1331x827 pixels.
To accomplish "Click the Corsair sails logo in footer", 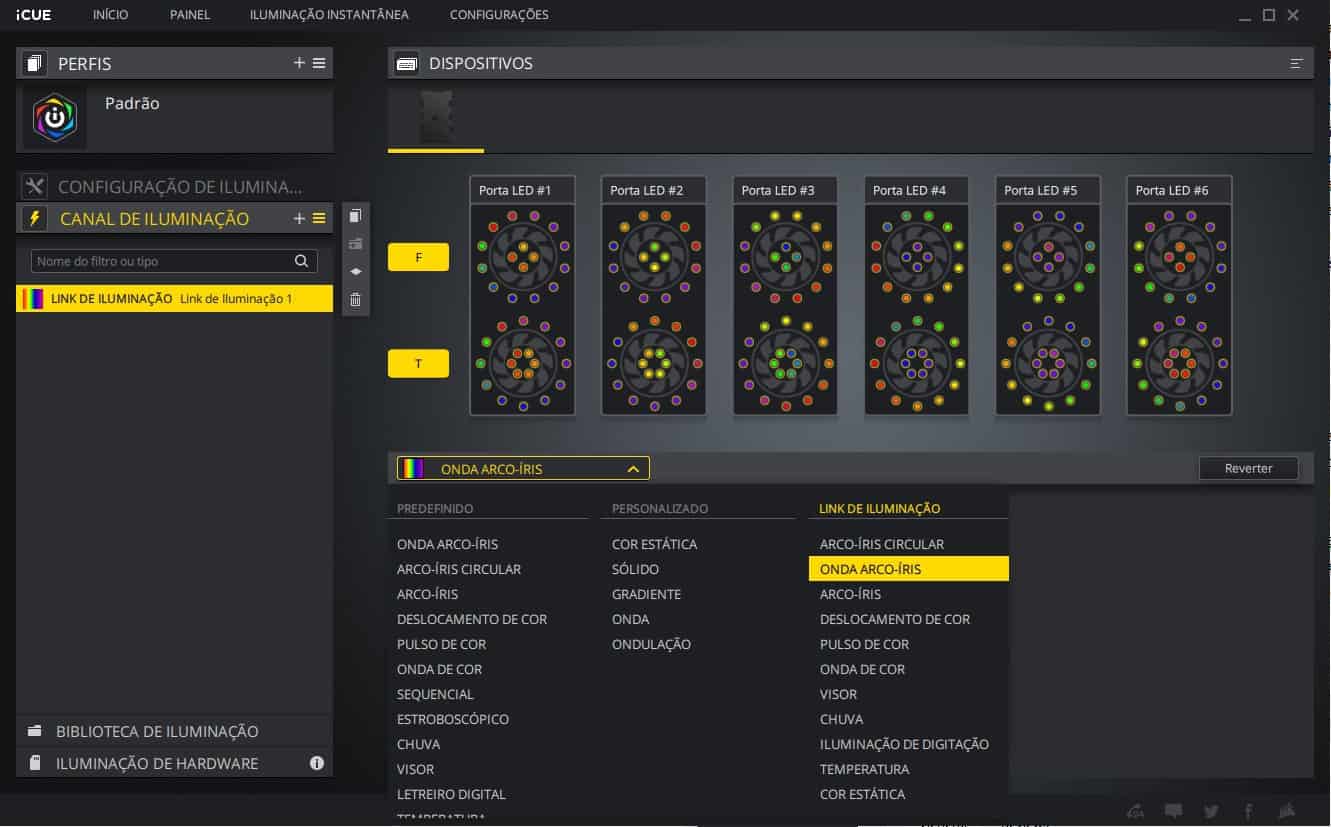I will coord(1287,811).
